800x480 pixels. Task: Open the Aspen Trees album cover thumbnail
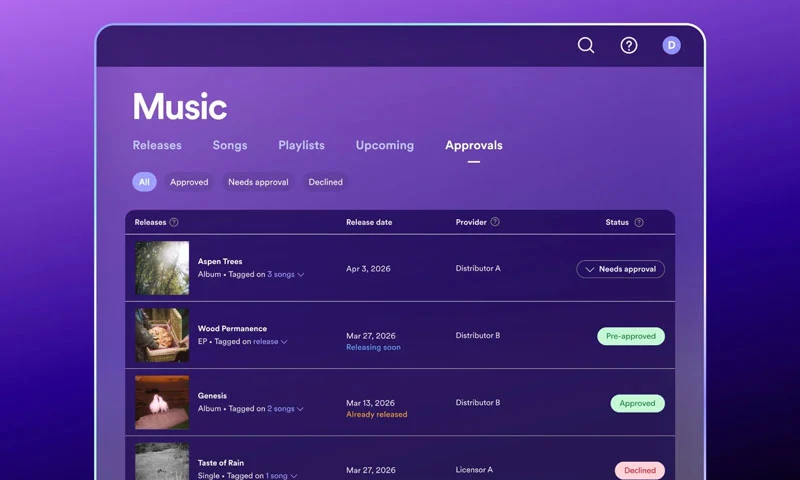tap(162, 268)
